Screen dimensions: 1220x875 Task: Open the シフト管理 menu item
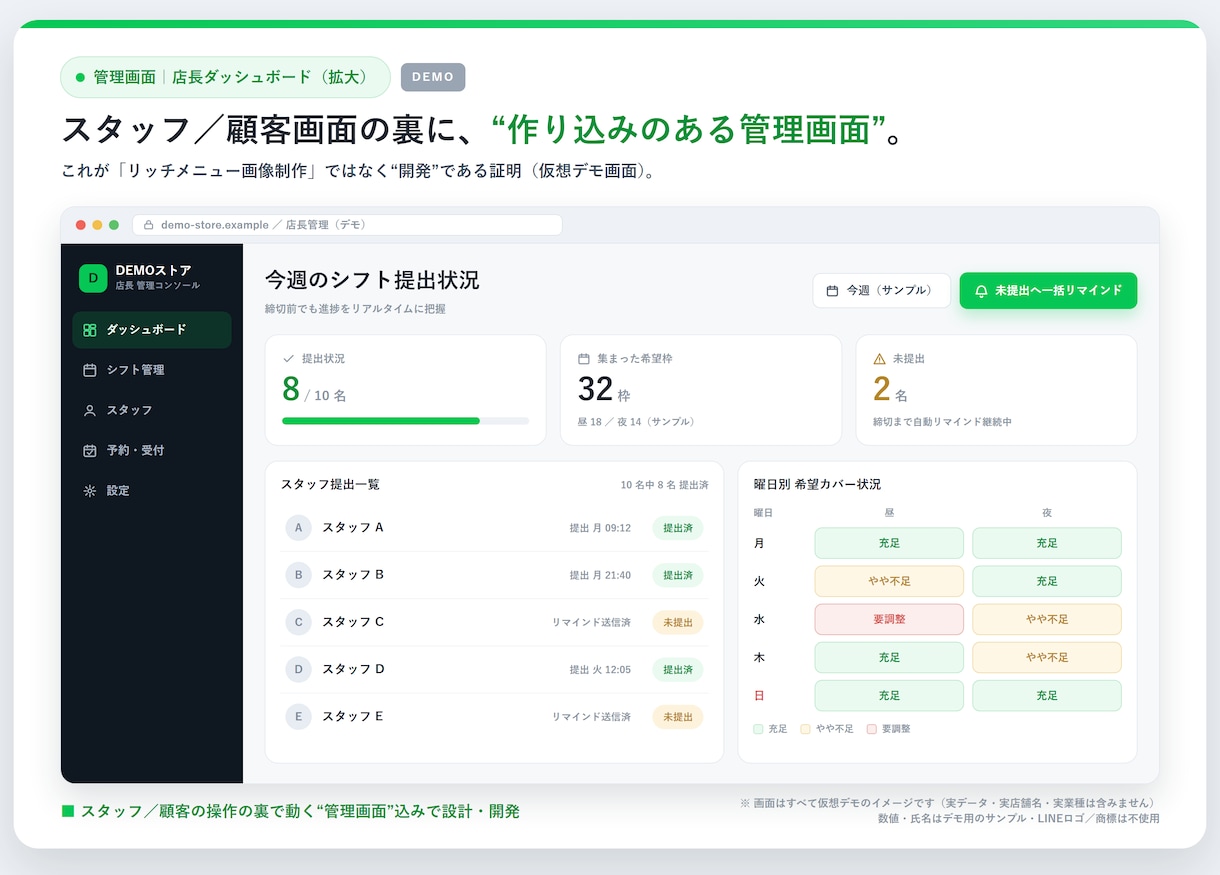point(152,370)
